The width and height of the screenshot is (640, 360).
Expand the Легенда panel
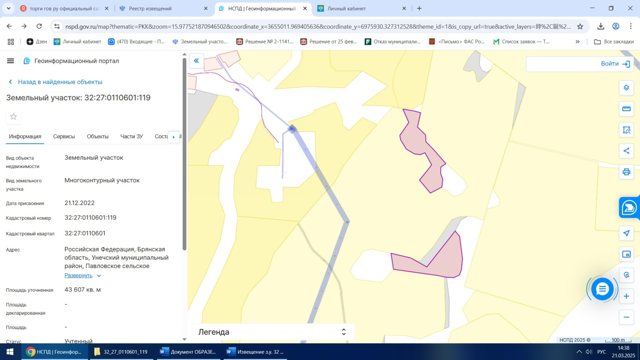[272, 332]
